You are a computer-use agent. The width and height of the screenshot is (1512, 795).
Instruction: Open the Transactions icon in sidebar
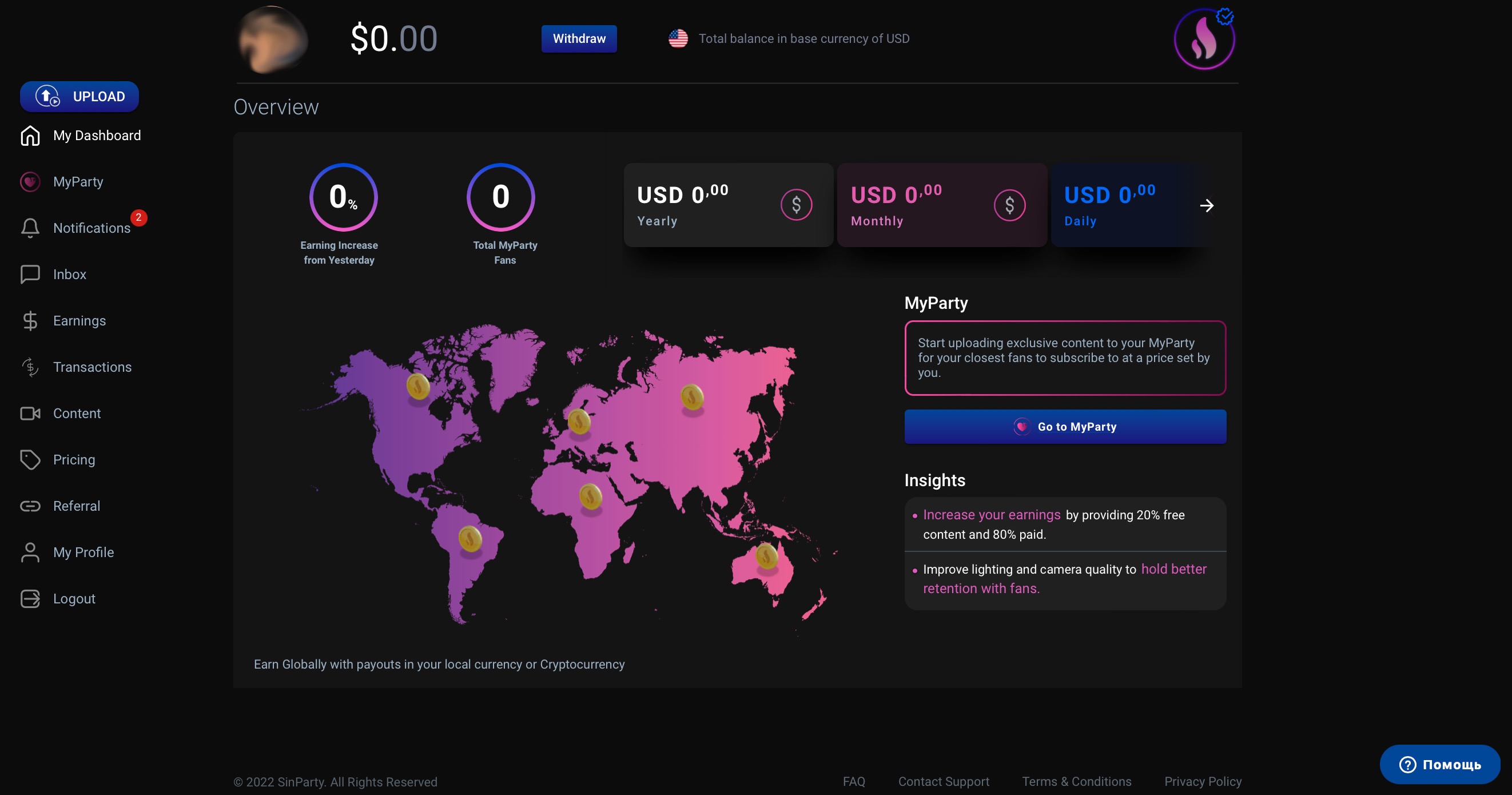point(30,367)
